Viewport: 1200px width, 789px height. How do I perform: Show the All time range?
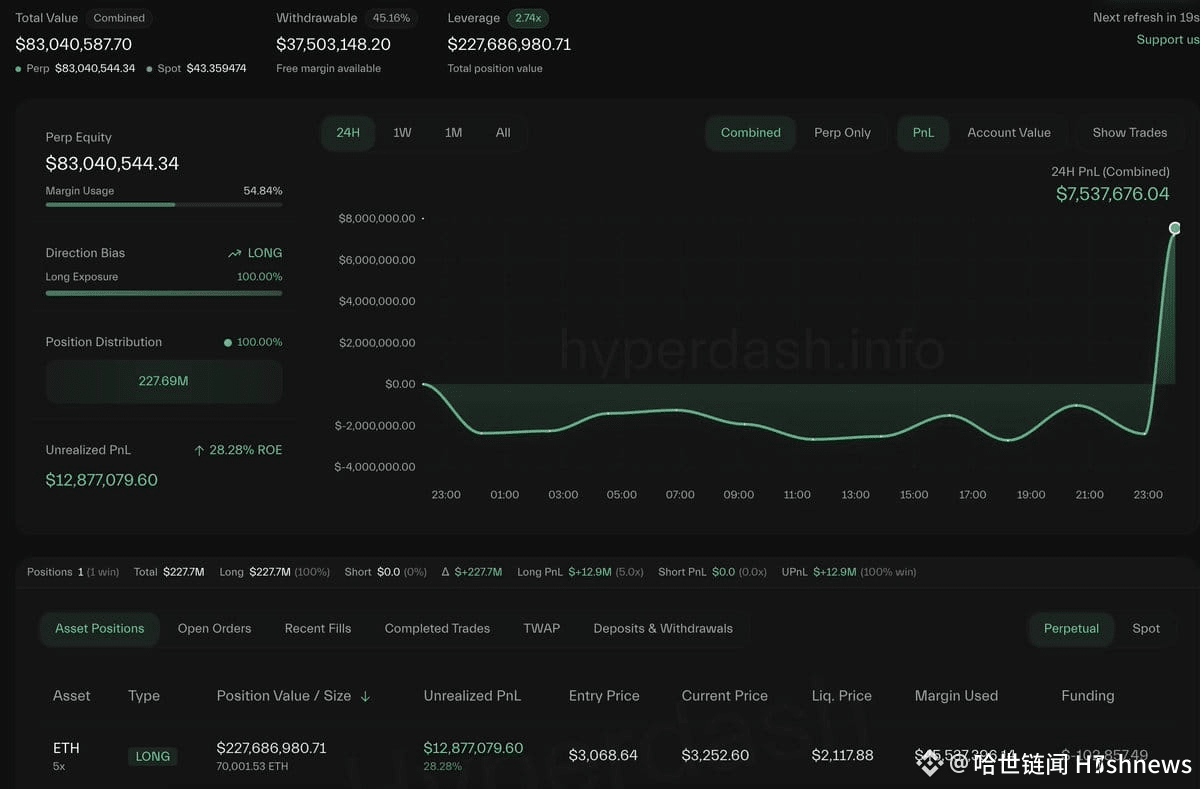click(x=503, y=133)
